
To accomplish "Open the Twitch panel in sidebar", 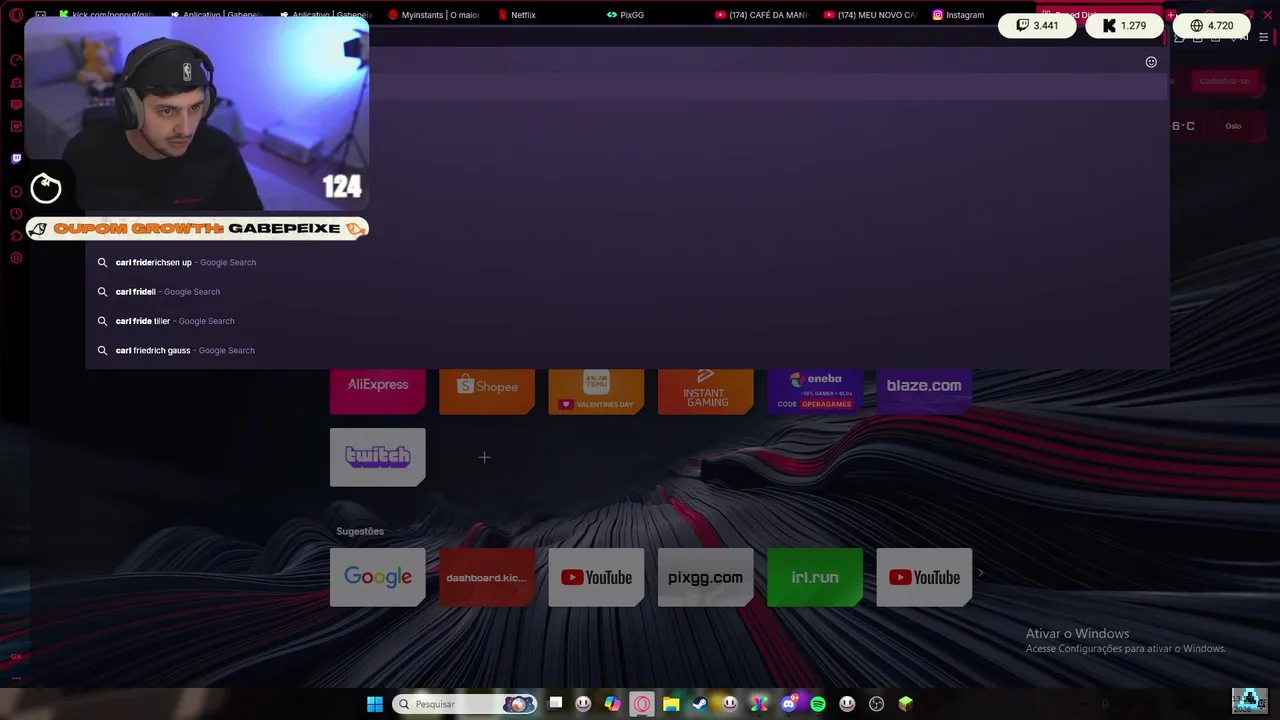I will (x=16, y=158).
